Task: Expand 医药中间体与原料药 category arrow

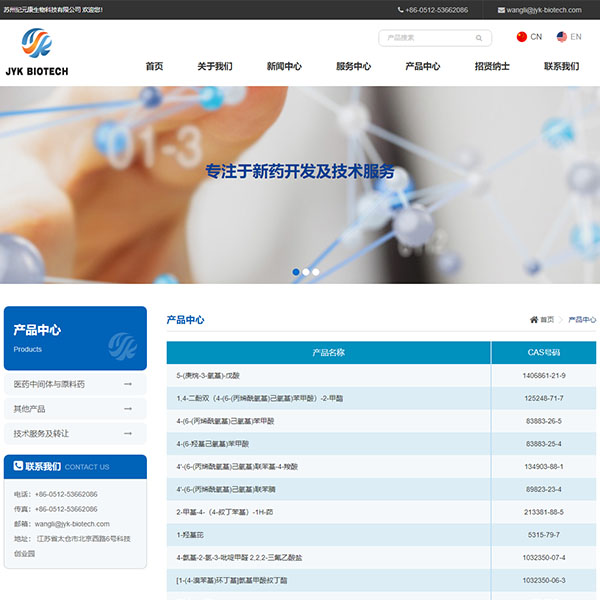Action: point(128,384)
